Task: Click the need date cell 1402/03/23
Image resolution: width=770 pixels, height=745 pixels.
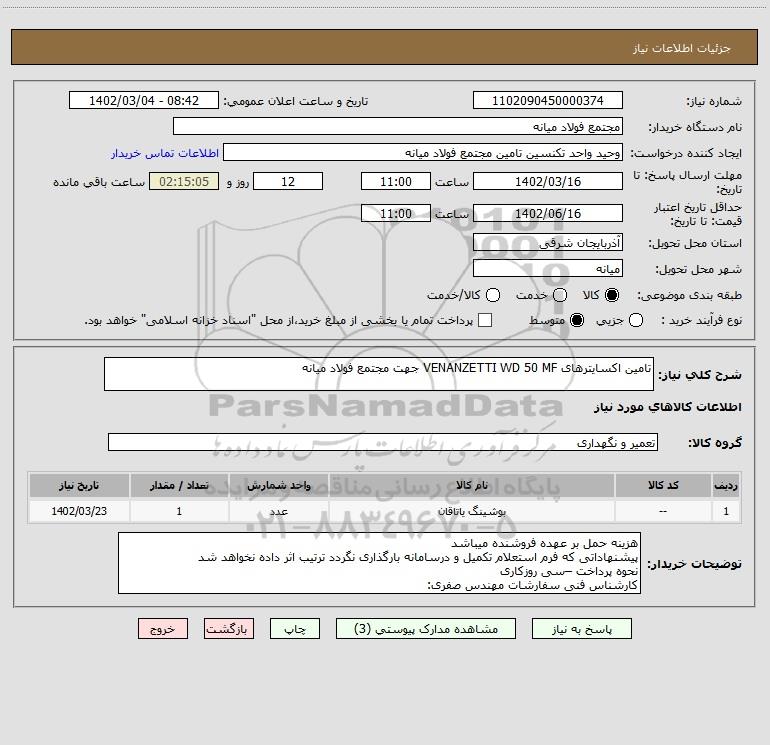Action: (79, 511)
